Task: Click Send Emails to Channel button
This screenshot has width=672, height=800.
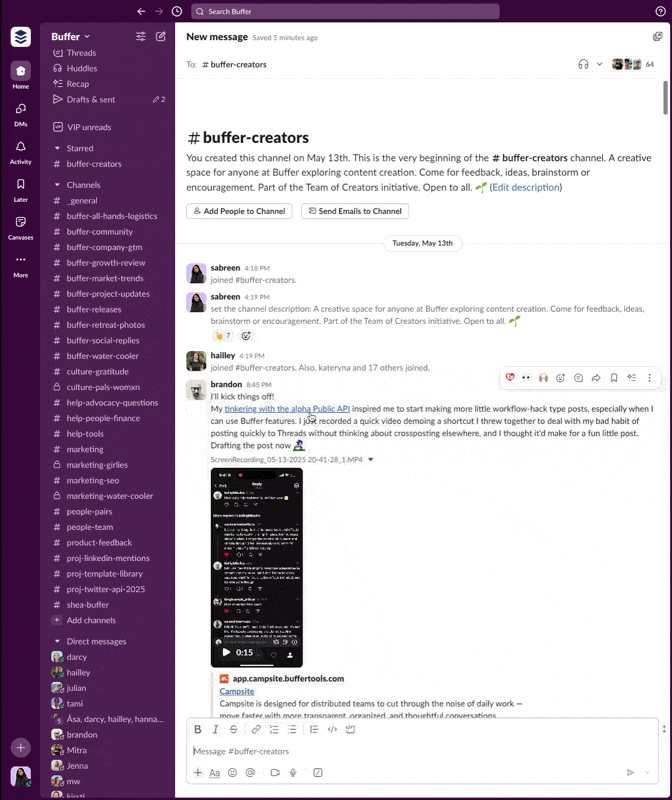Action: coord(355,211)
